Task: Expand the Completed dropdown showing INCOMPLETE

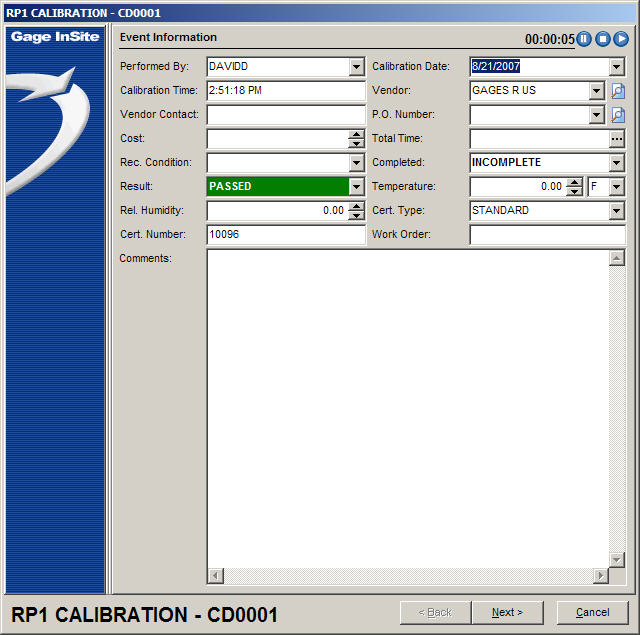Action: click(617, 163)
